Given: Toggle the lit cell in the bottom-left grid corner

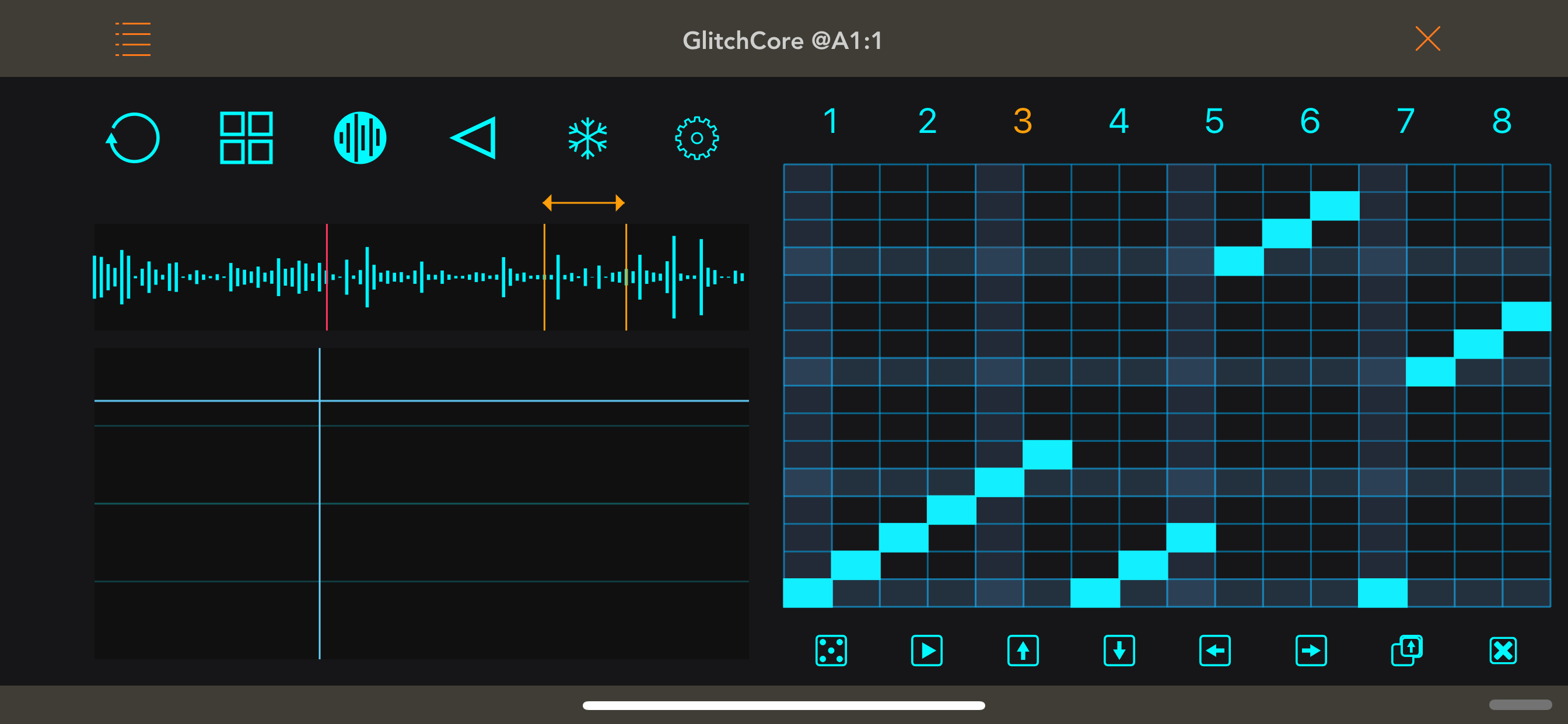Looking at the screenshot, I should (807, 593).
